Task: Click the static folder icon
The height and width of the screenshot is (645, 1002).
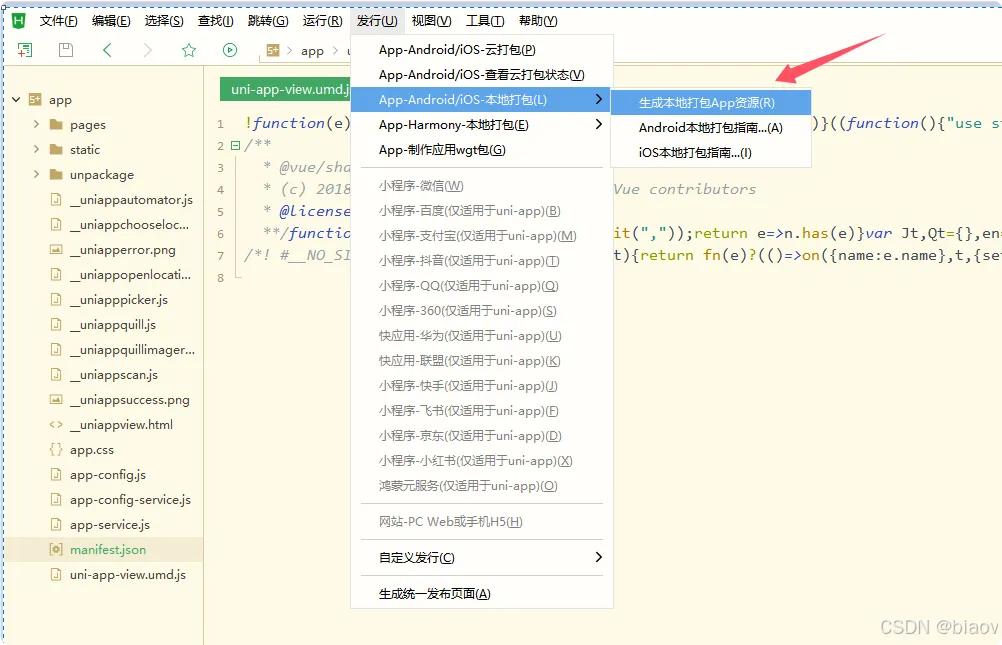Action: pyautogui.click(x=56, y=150)
